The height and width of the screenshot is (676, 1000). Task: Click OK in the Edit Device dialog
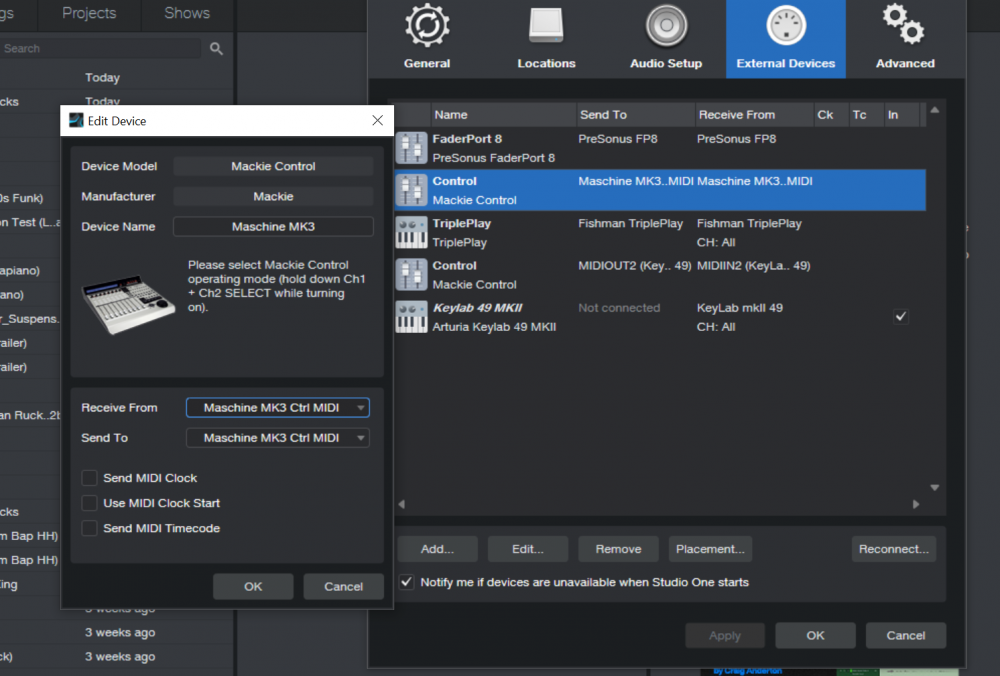(253, 586)
